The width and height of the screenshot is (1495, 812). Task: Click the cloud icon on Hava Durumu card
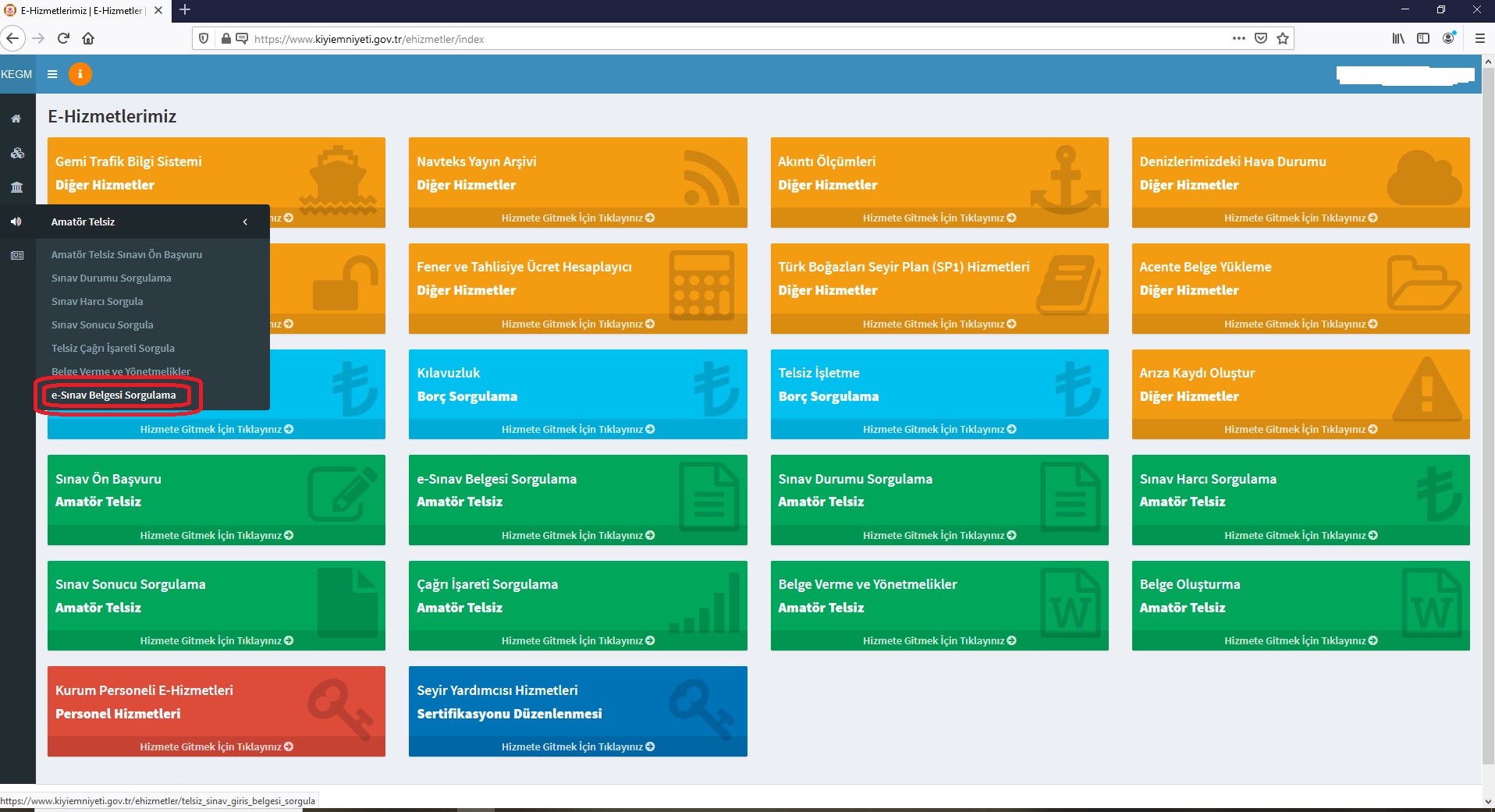(1424, 179)
